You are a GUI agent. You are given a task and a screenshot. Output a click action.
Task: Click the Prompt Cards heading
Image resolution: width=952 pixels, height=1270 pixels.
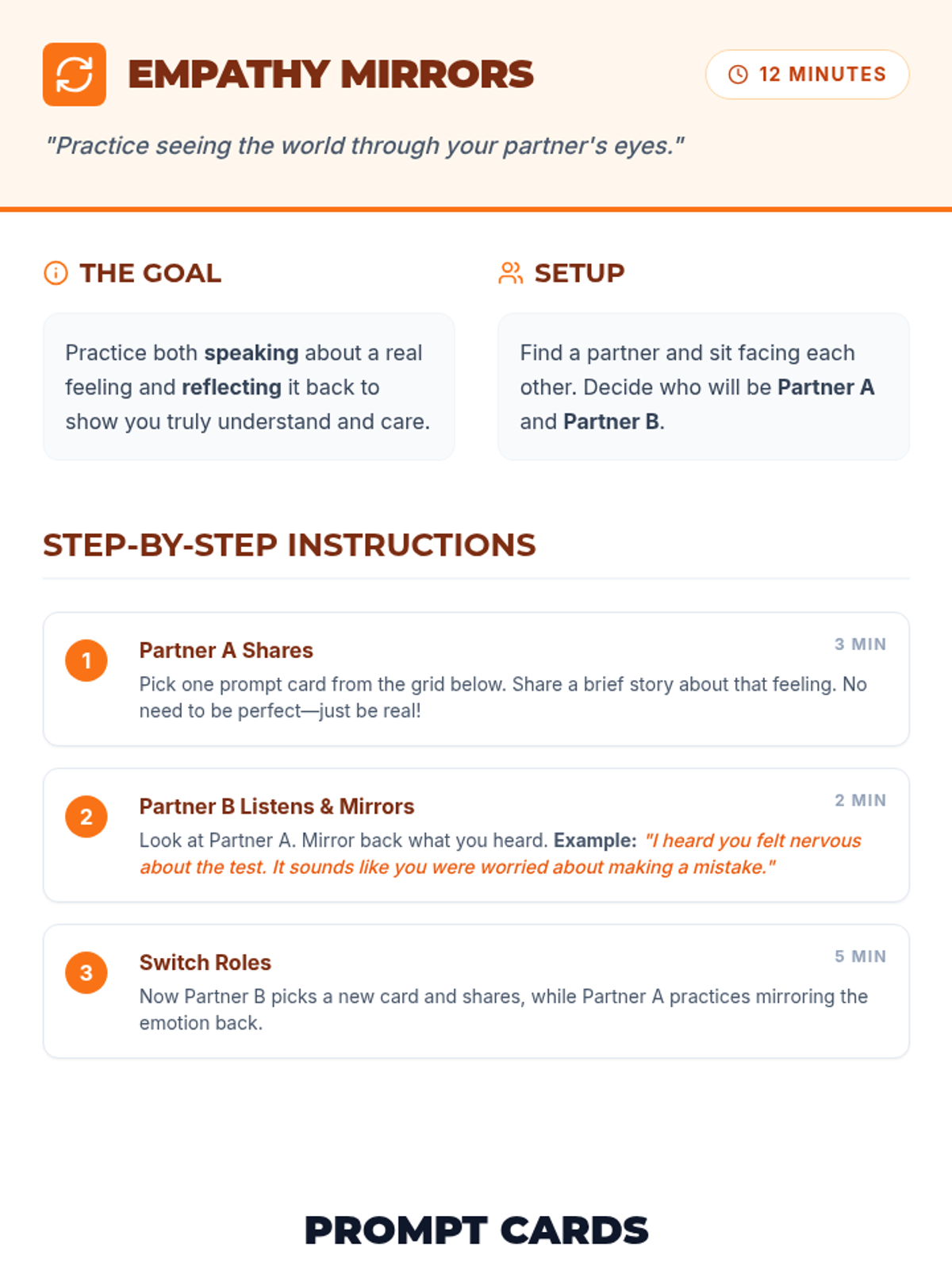click(476, 1230)
